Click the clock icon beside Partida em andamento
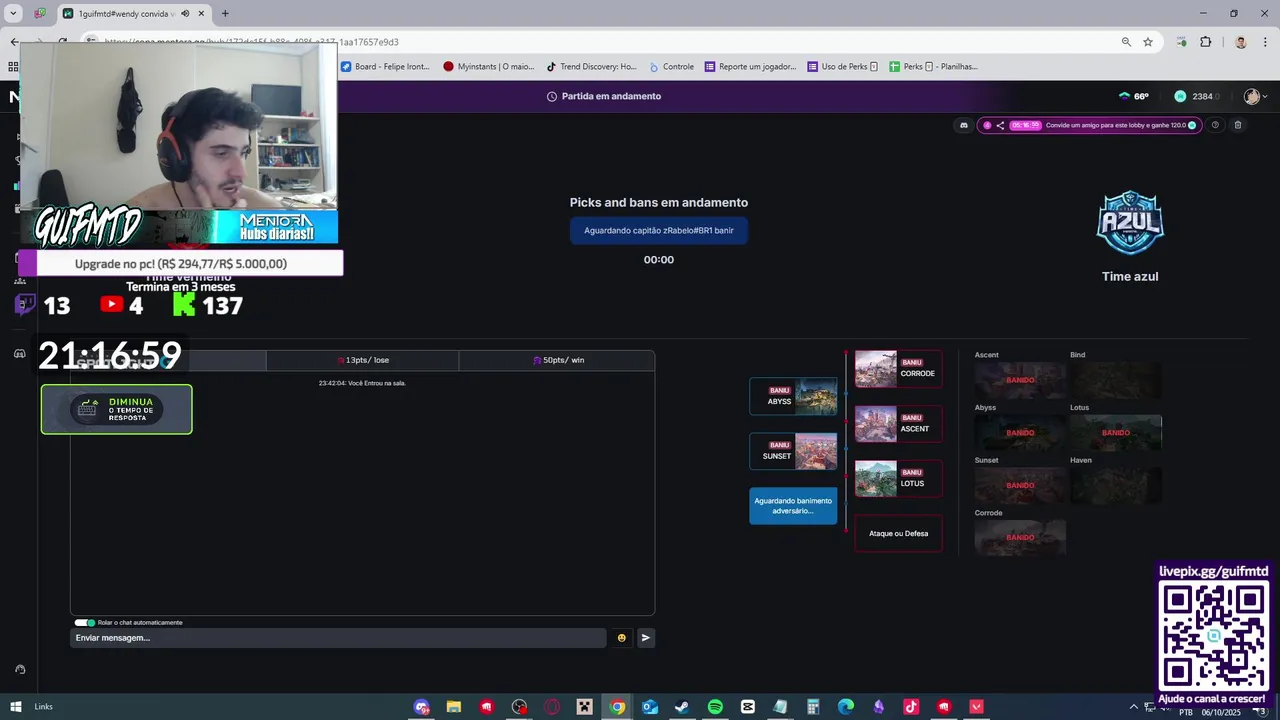The height and width of the screenshot is (720, 1280). tap(552, 96)
